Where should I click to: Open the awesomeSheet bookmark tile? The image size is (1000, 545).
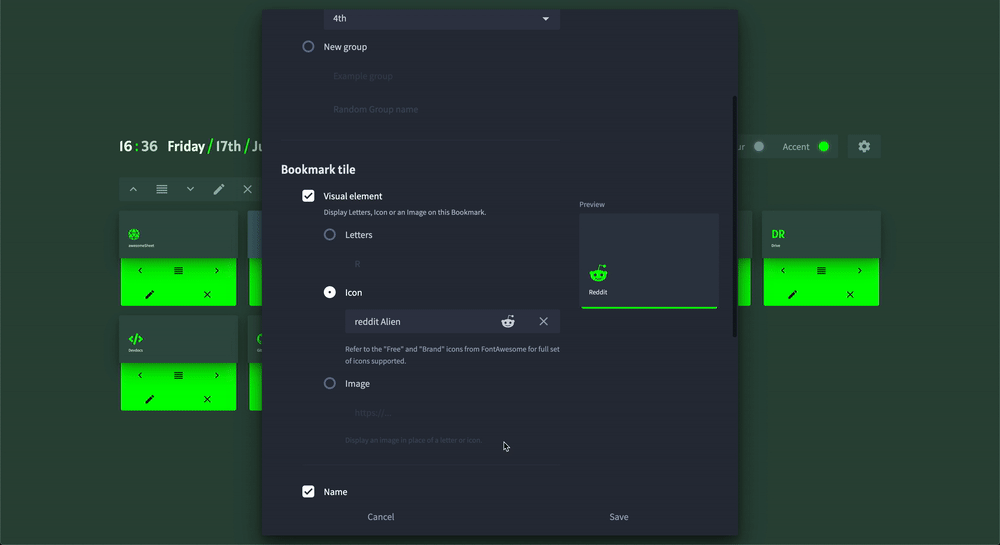[179, 235]
